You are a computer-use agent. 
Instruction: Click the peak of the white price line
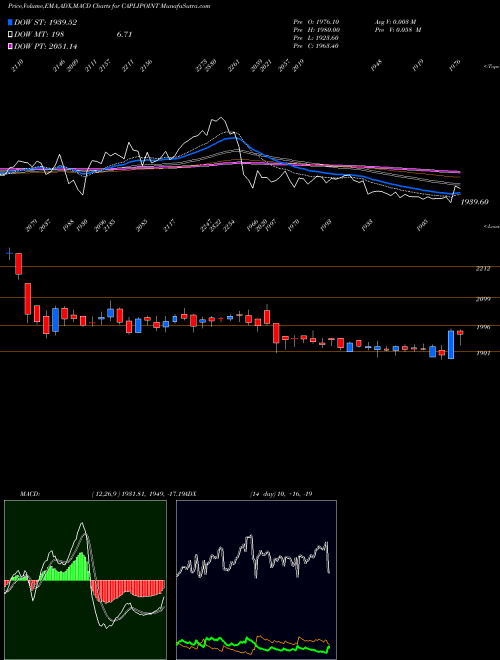click(x=221, y=119)
